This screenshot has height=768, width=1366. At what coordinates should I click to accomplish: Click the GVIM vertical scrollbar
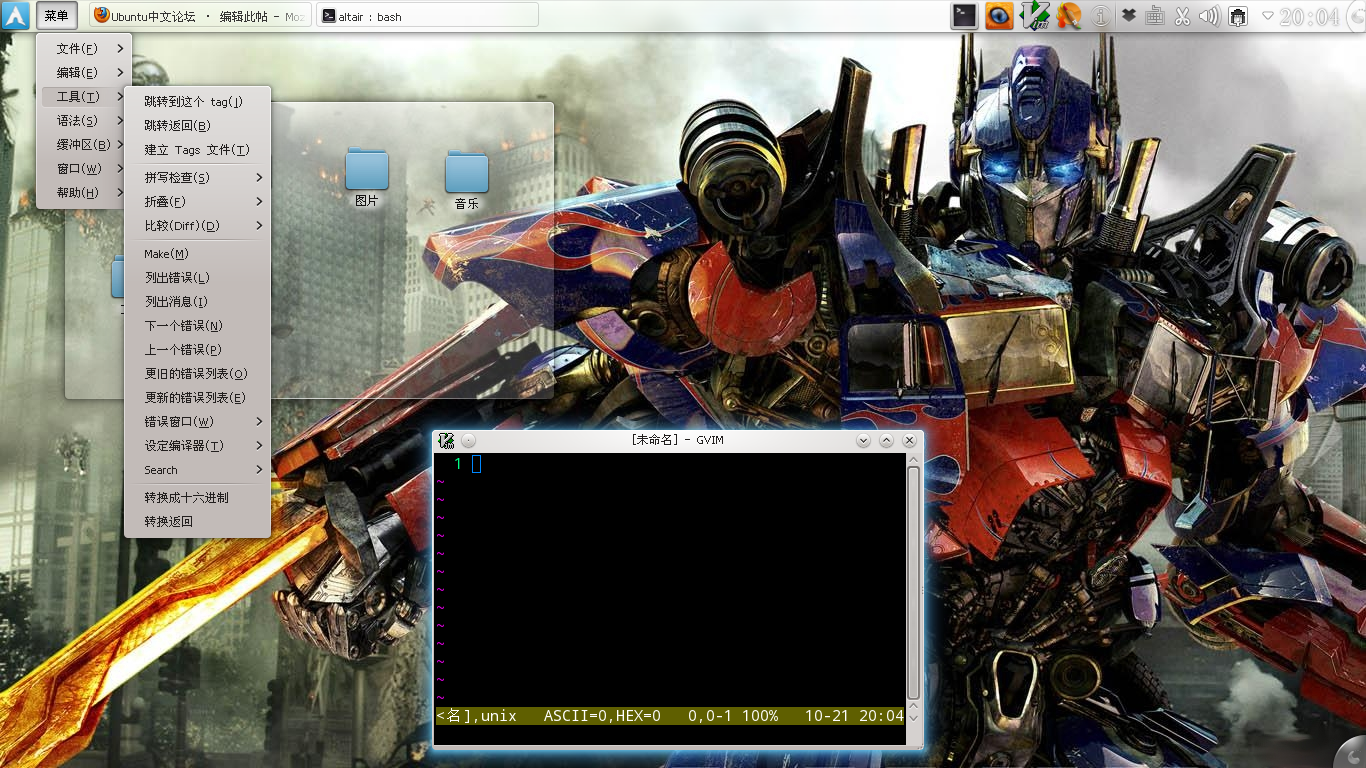[x=913, y=582]
